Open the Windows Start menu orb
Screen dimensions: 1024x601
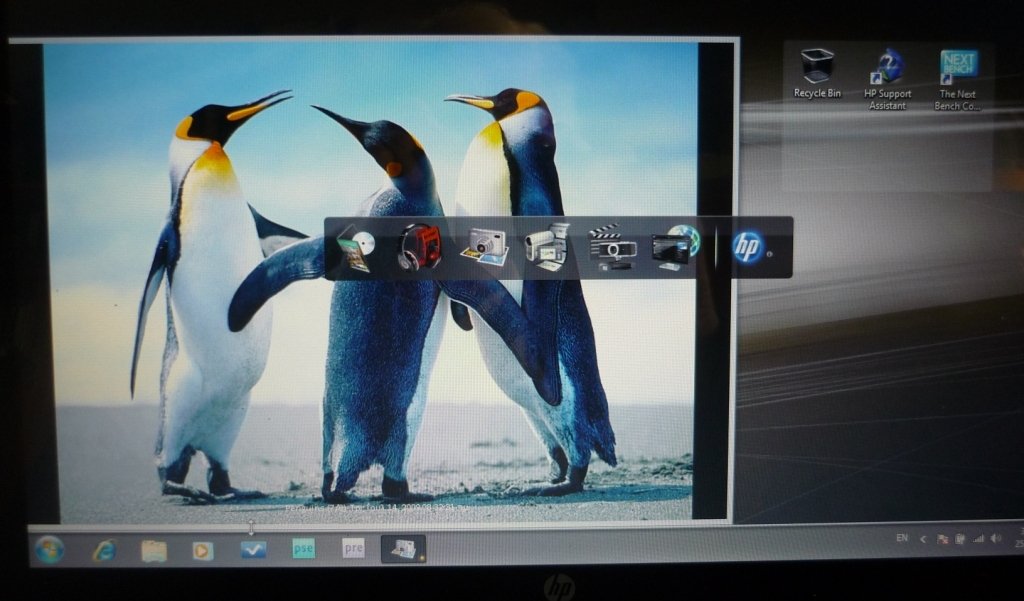[49, 549]
